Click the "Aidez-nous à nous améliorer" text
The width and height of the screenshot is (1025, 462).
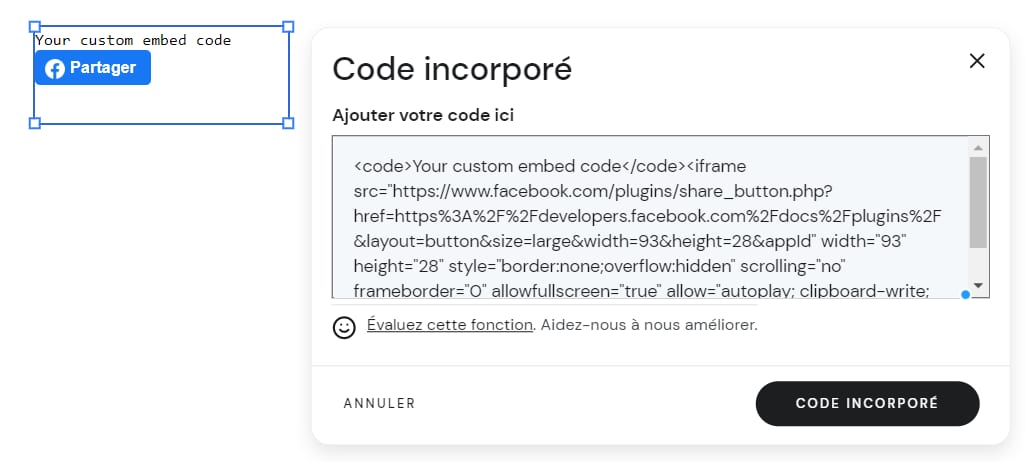coord(649,325)
